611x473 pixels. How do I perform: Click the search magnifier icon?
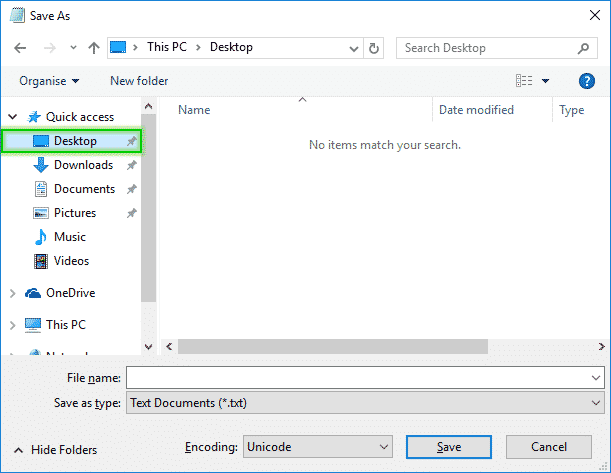583,48
